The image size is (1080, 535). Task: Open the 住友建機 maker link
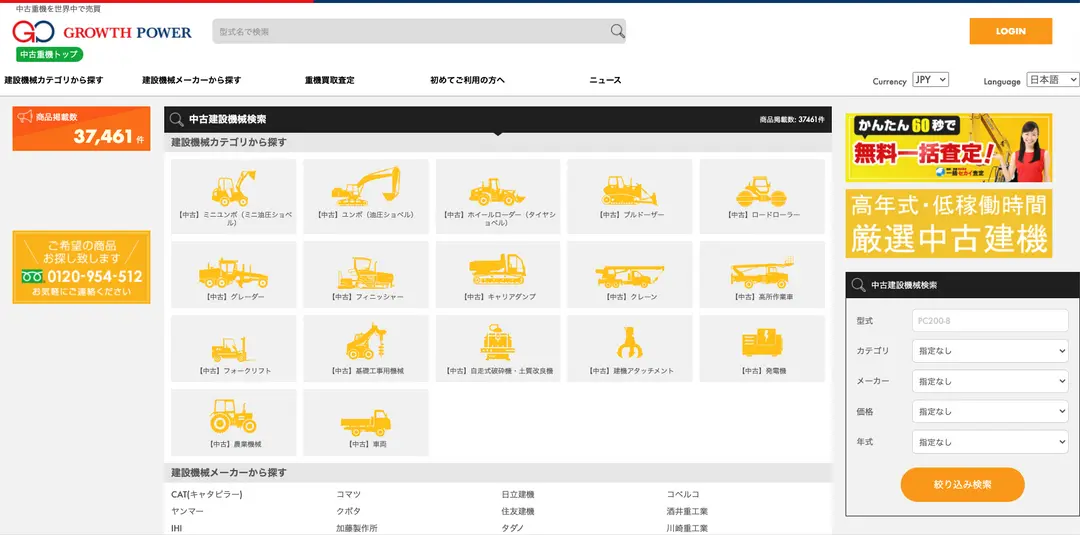[x=518, y=512]
